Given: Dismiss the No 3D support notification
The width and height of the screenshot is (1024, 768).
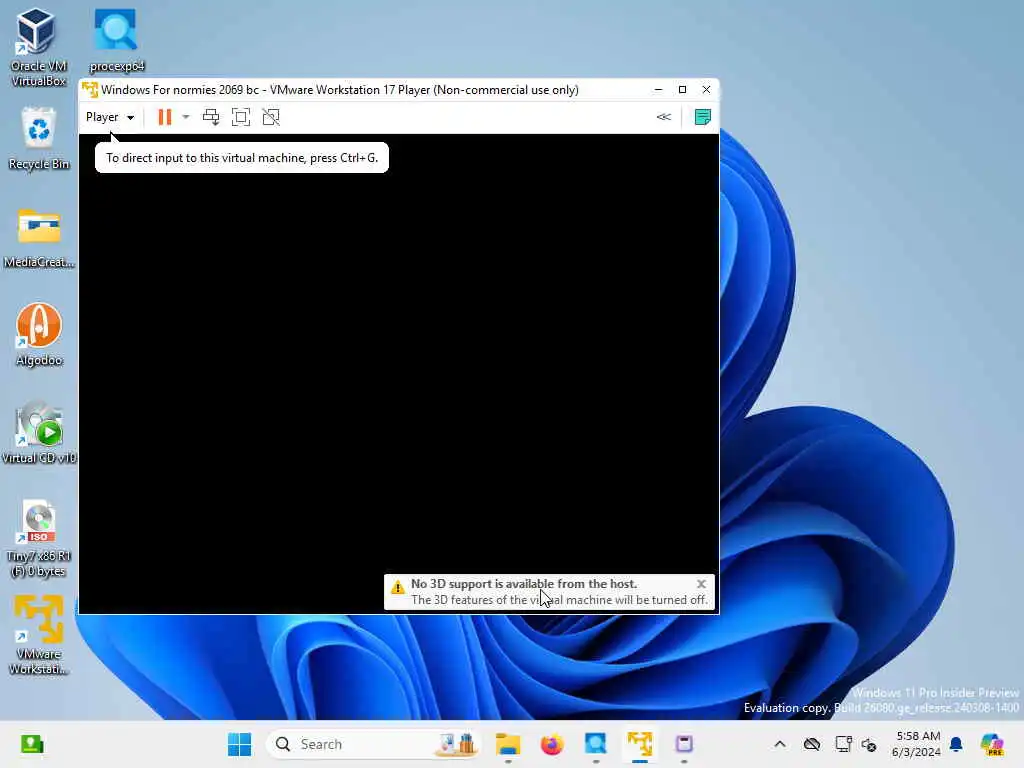Looking at the screenshot, I should coord(701,584).
